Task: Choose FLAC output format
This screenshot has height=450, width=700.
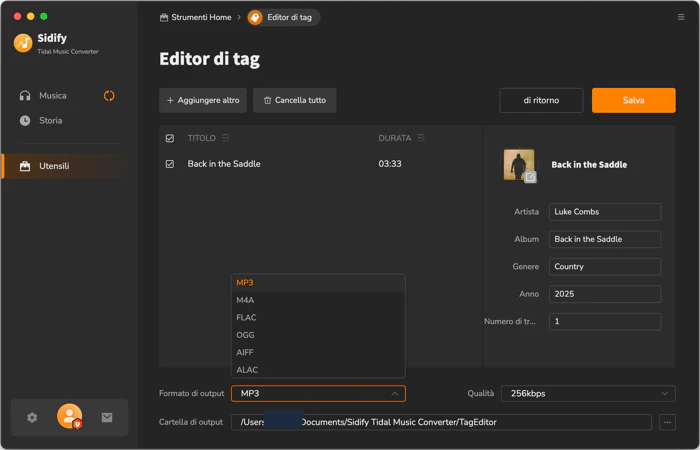Action: pos(318,317)
